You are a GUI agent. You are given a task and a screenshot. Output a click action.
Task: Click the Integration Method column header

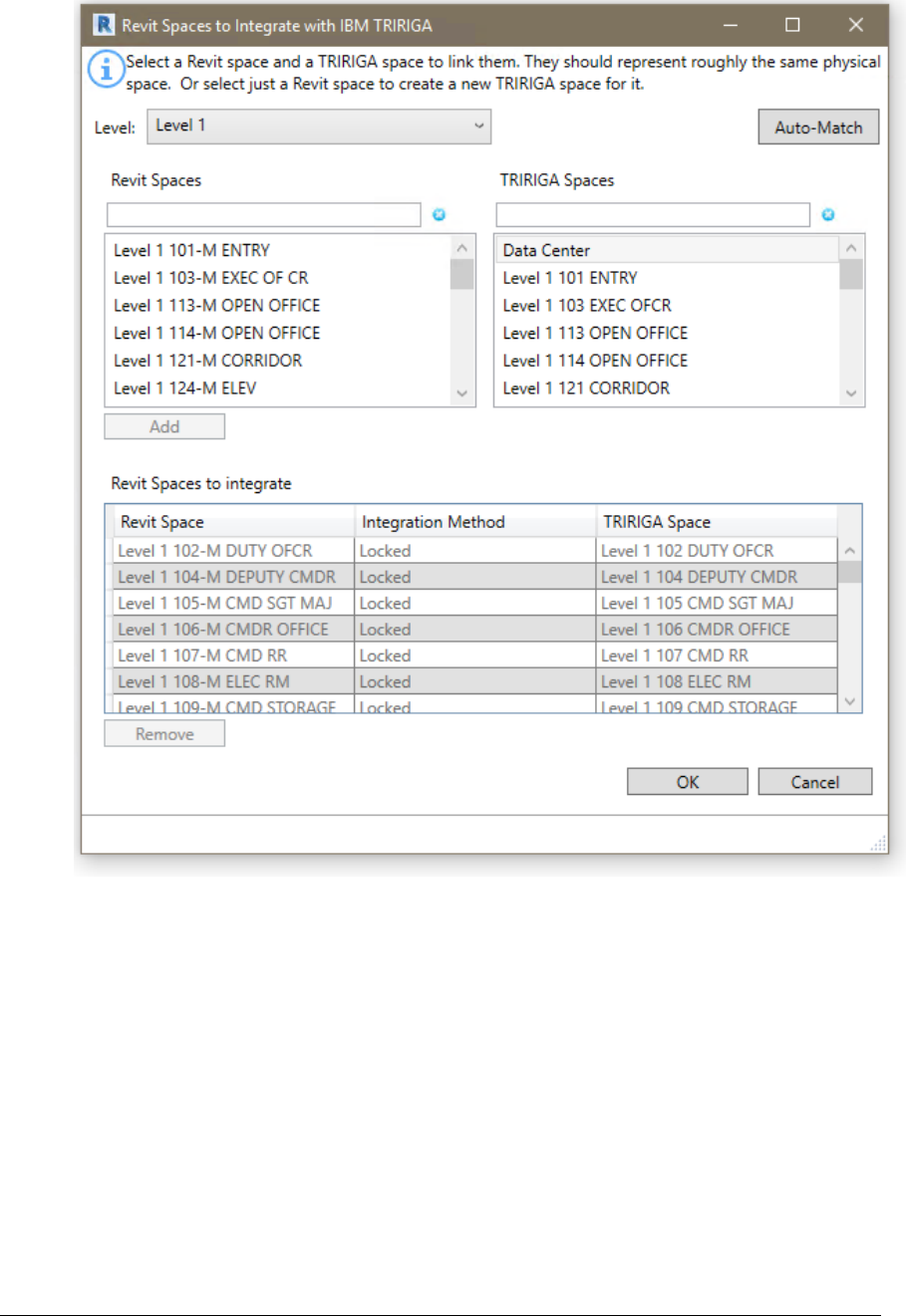click(x=475, y=522)
